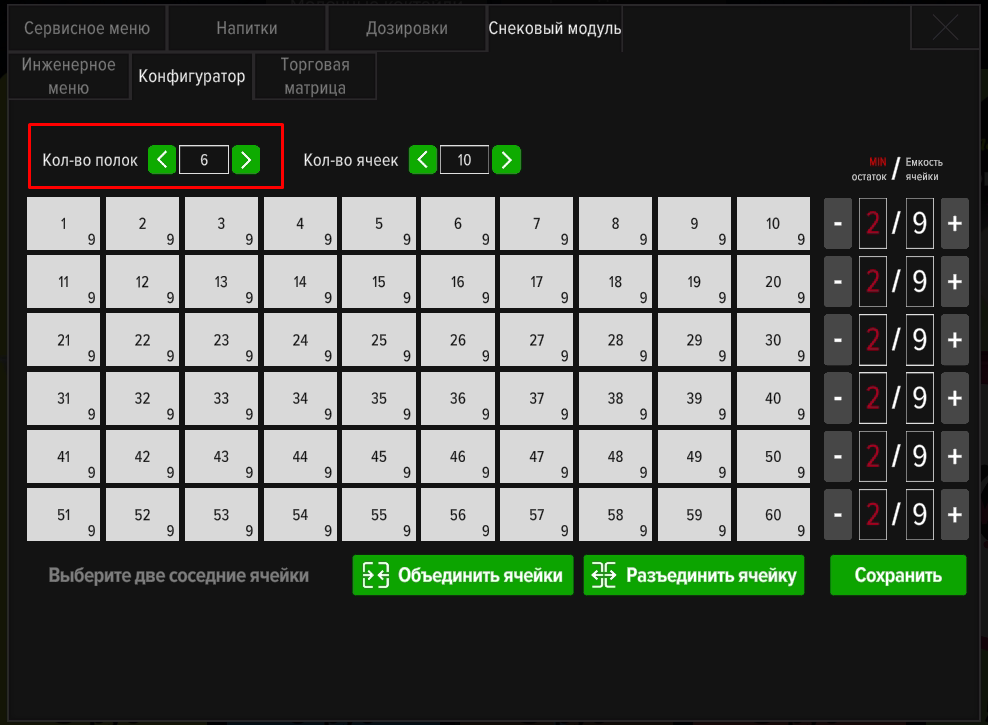Open the Сервисное меню tab
This screenshot has height=725, width=988.
pyautogui.click(x=87, y=28)
